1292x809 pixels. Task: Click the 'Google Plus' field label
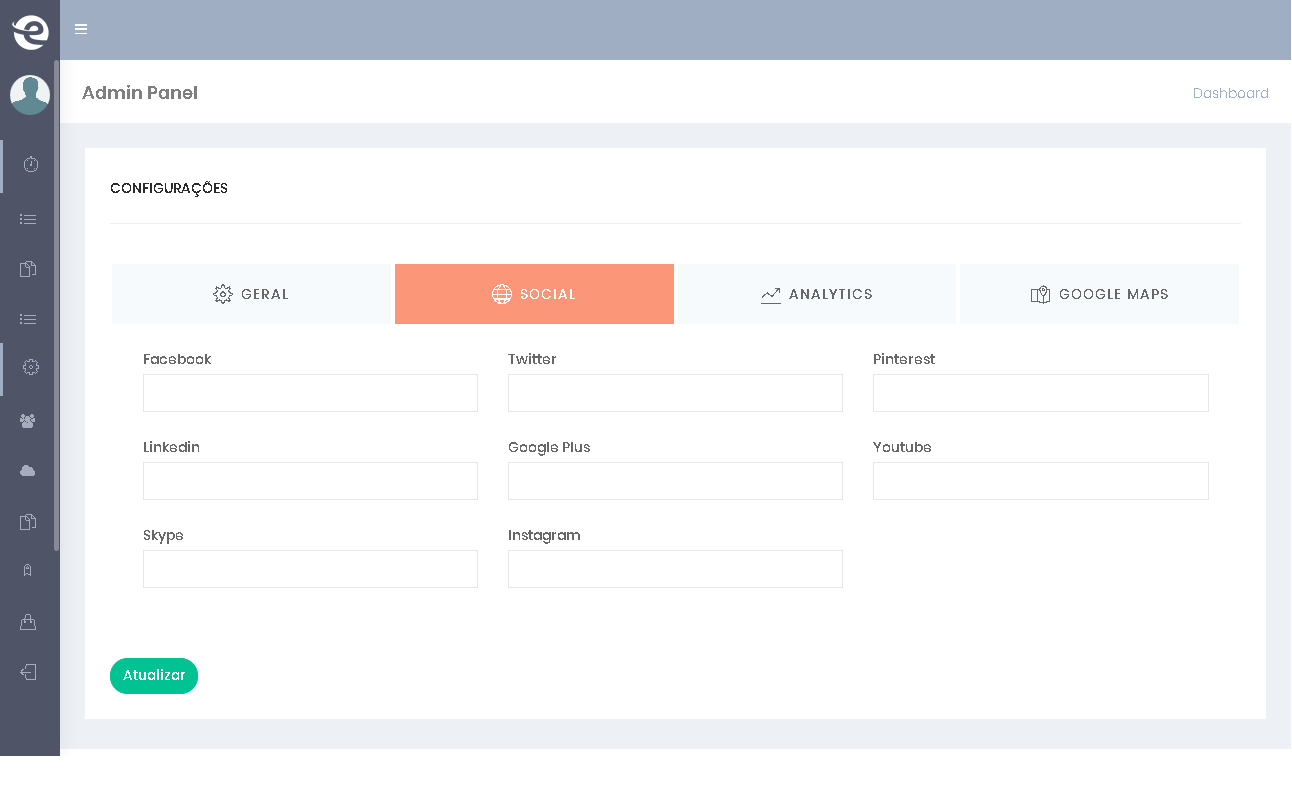[x=549, y=447]
